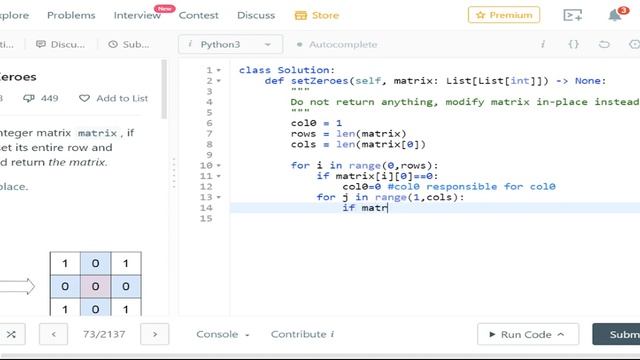Go to the Contest page

[198, 16]
